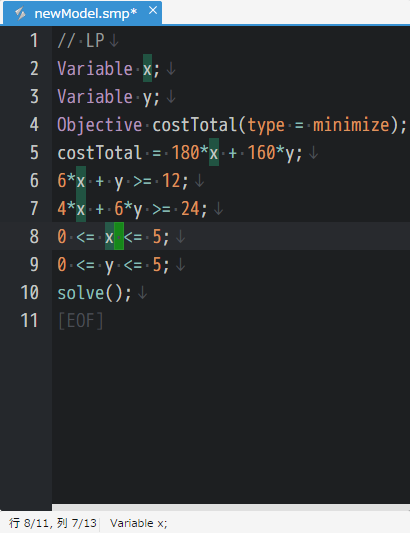Click the number 180 in the code
Image resolution: width=410 pixels, height=533 pixels.
[x=185, y=153]
